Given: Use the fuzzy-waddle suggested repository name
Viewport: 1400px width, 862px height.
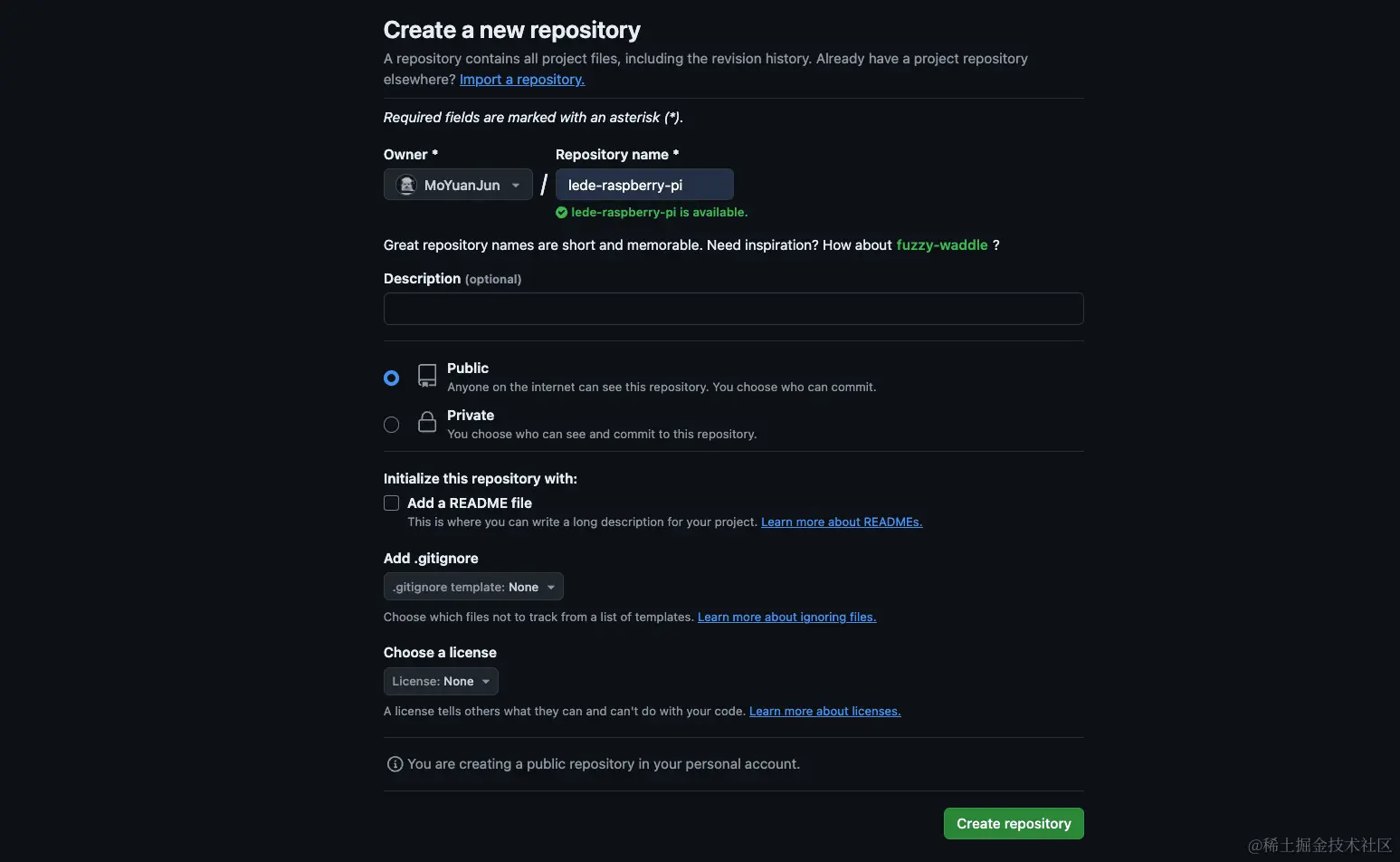Looking at the screenshot, I should (x=942, y=245).
